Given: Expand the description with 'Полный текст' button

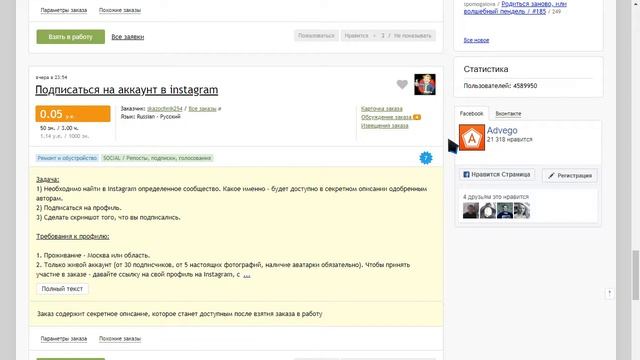Looking at the screenshot, I should pyautogui.click(x=62, y=289).
